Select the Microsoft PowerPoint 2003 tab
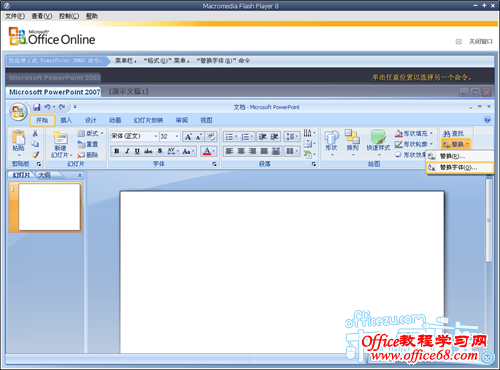This screenshot has width=500, height=370. tap(54, 78)
